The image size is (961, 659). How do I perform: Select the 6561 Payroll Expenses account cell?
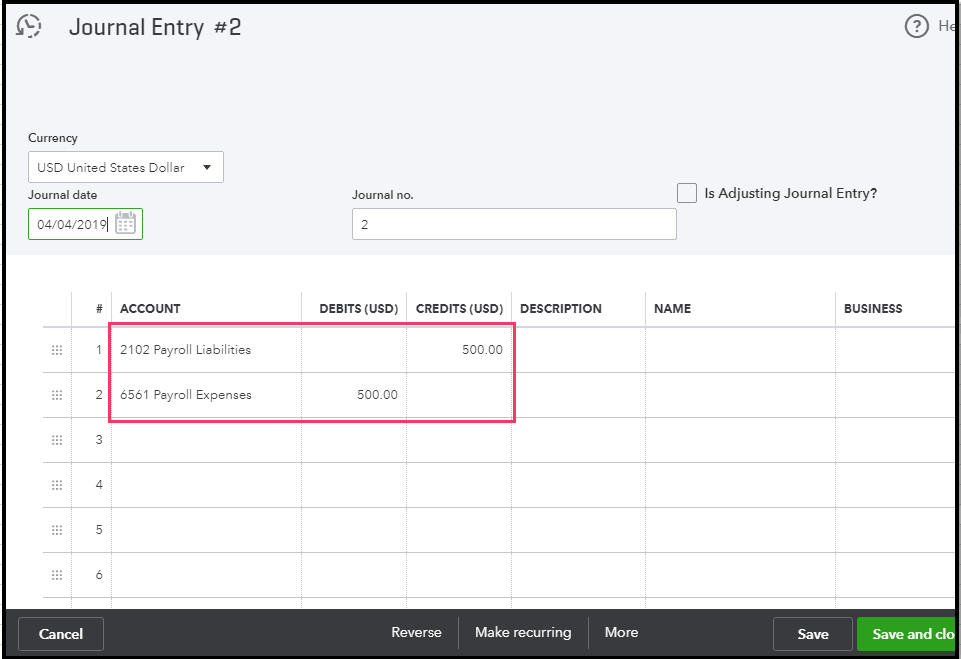[x=207, y=395]
